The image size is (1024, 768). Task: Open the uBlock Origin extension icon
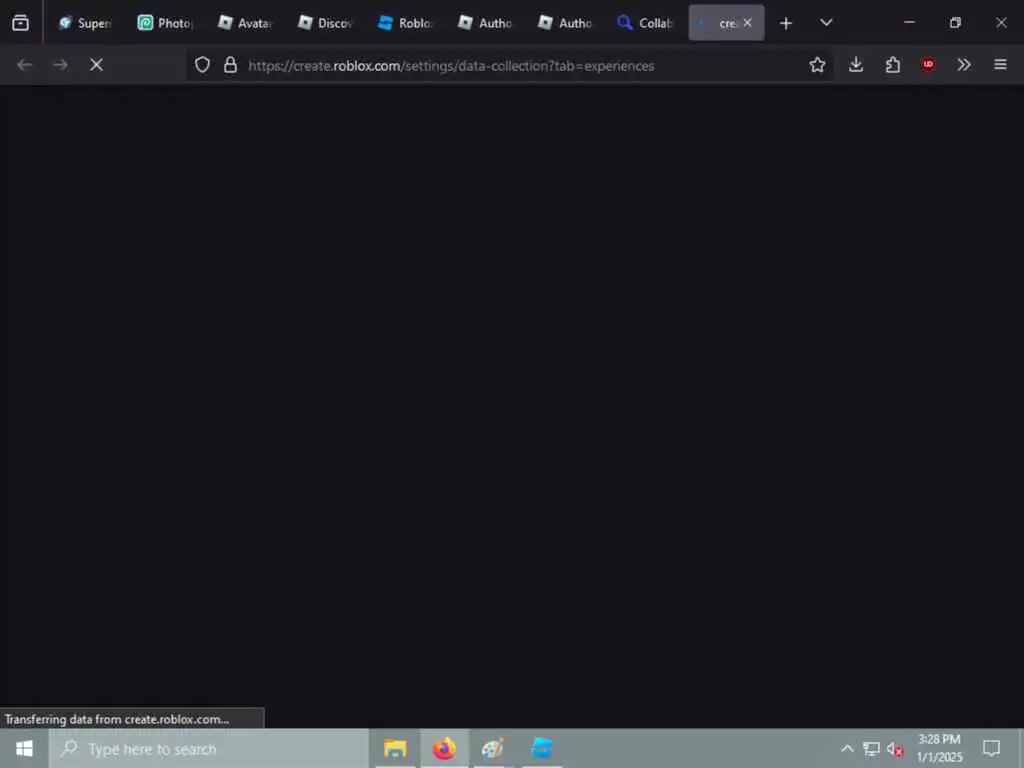click(x=928, y=65)
